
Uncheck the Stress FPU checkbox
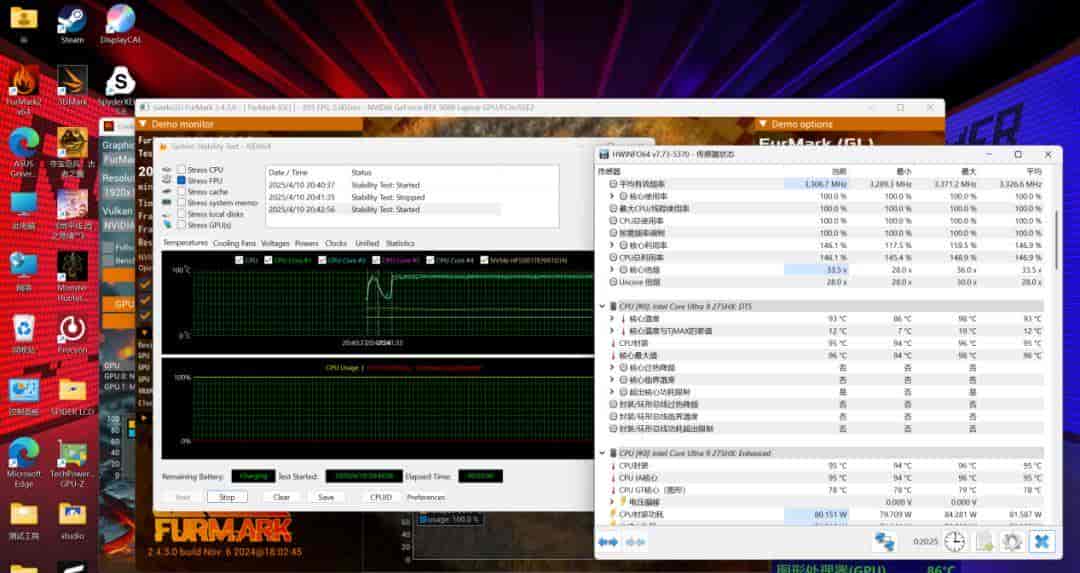click(181, 180)
